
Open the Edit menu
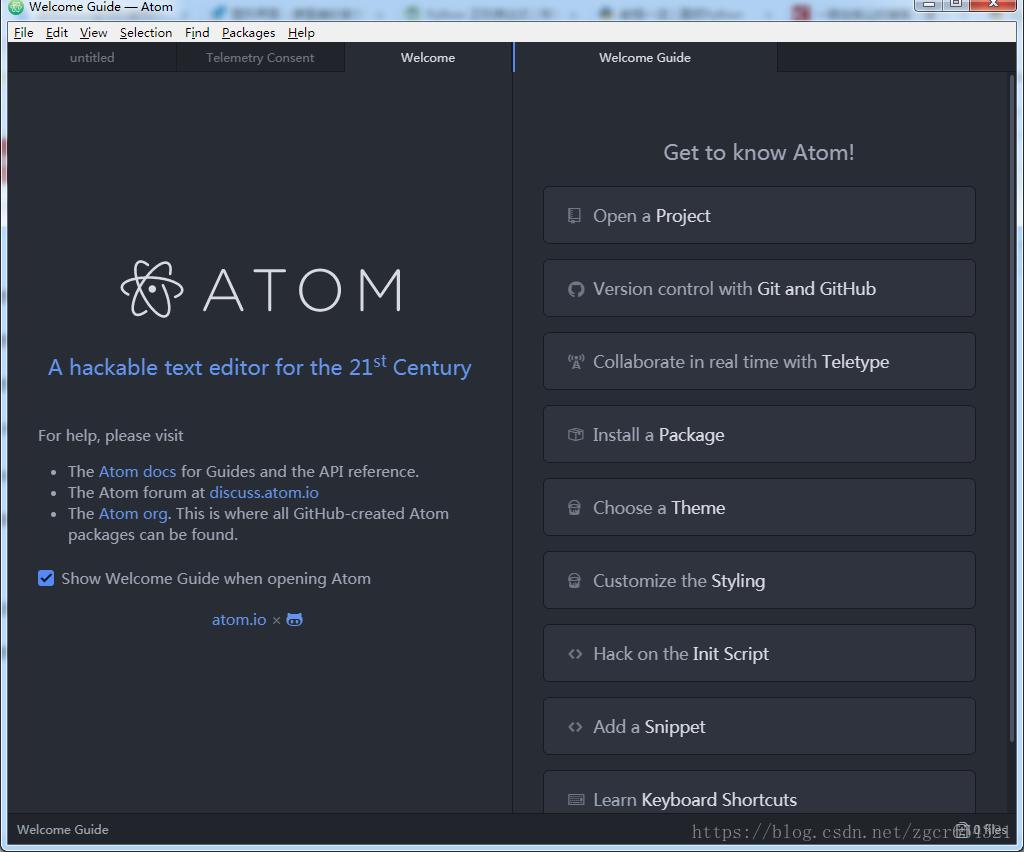pyautogui.click(x=57, y=33)
